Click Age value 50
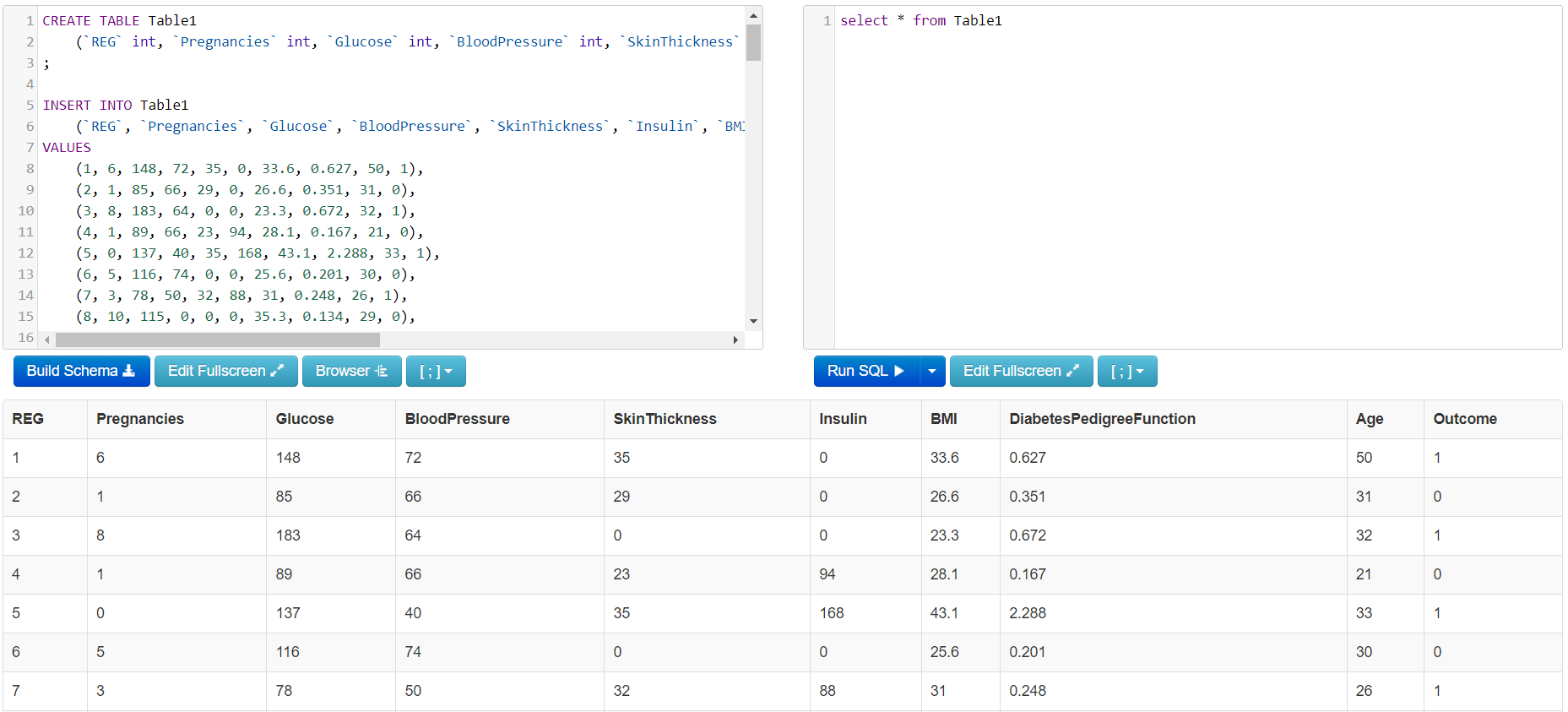 (1364, 458)
